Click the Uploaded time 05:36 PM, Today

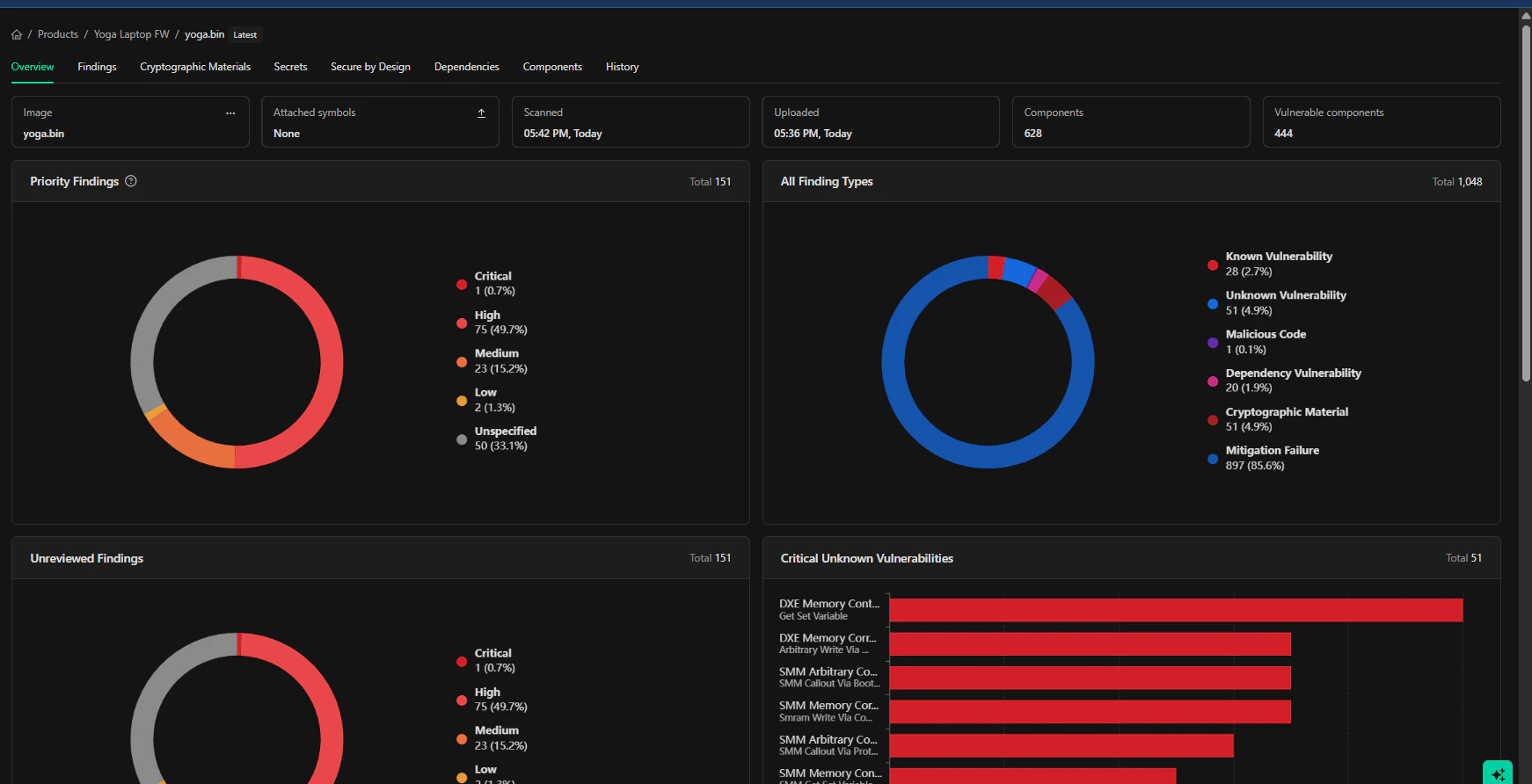pos(813,134)
